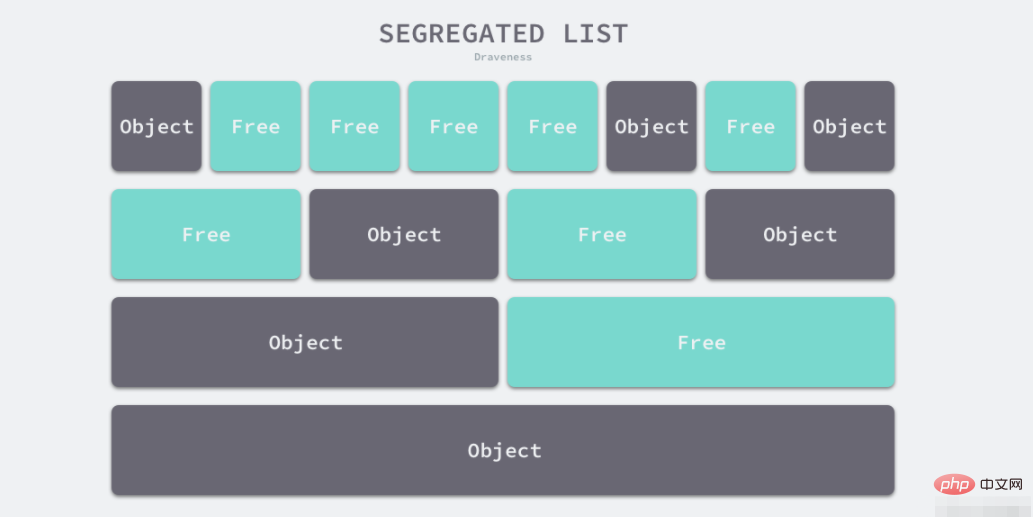The width and height of the screenshot is (1033, 517).
Task: Click the third block in the top row
Action: (x=354, y=126)
